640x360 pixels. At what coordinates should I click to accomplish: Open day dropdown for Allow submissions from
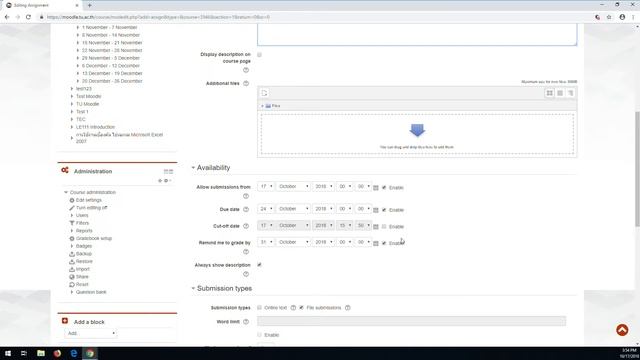pyautogui.click(x=266, y=187)
